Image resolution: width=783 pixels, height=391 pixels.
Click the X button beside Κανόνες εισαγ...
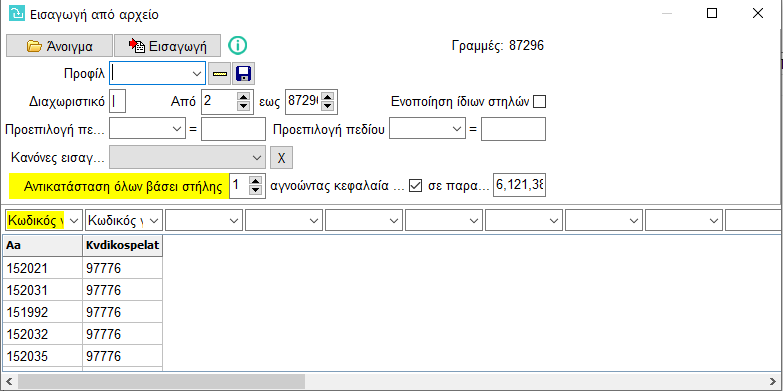pyautogui.click(x=281, y=158)
